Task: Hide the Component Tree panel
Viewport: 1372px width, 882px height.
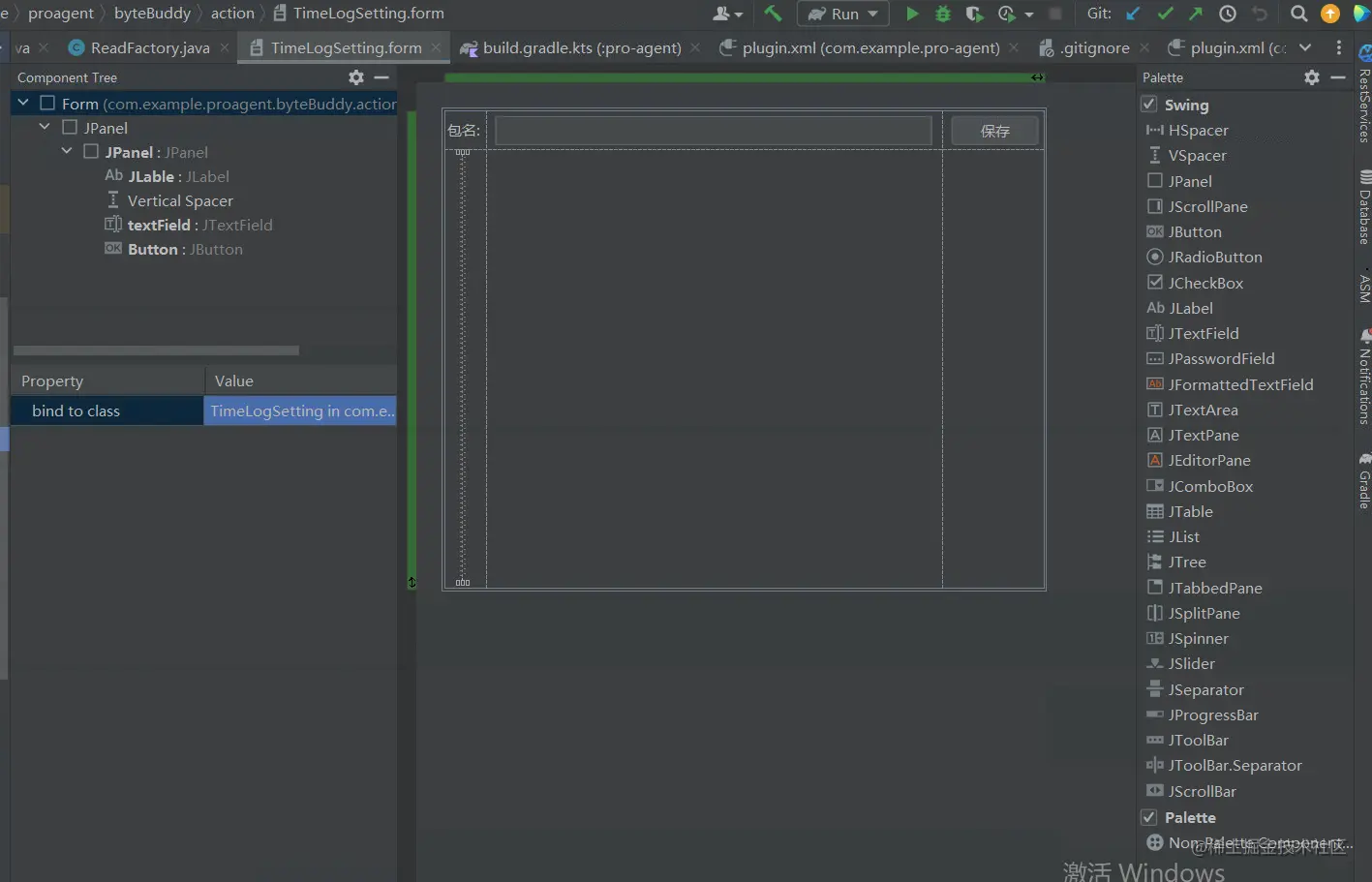Action: tap(381, 77)
